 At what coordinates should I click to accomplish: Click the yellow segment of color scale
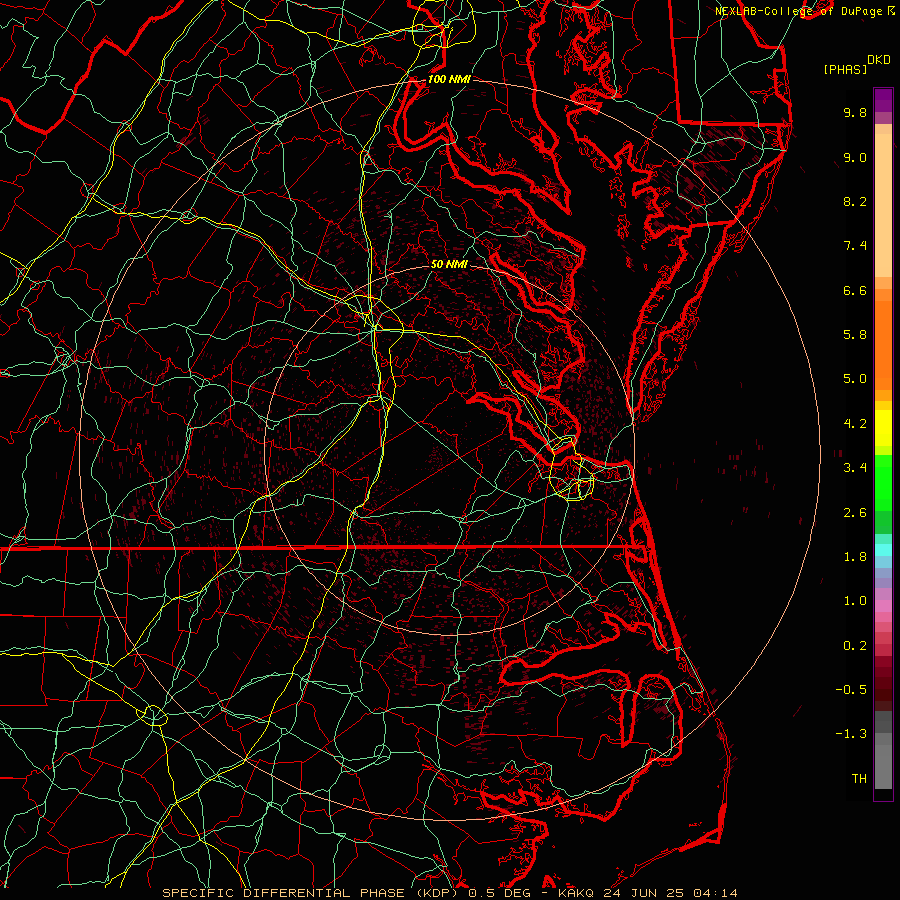point(883,428)
